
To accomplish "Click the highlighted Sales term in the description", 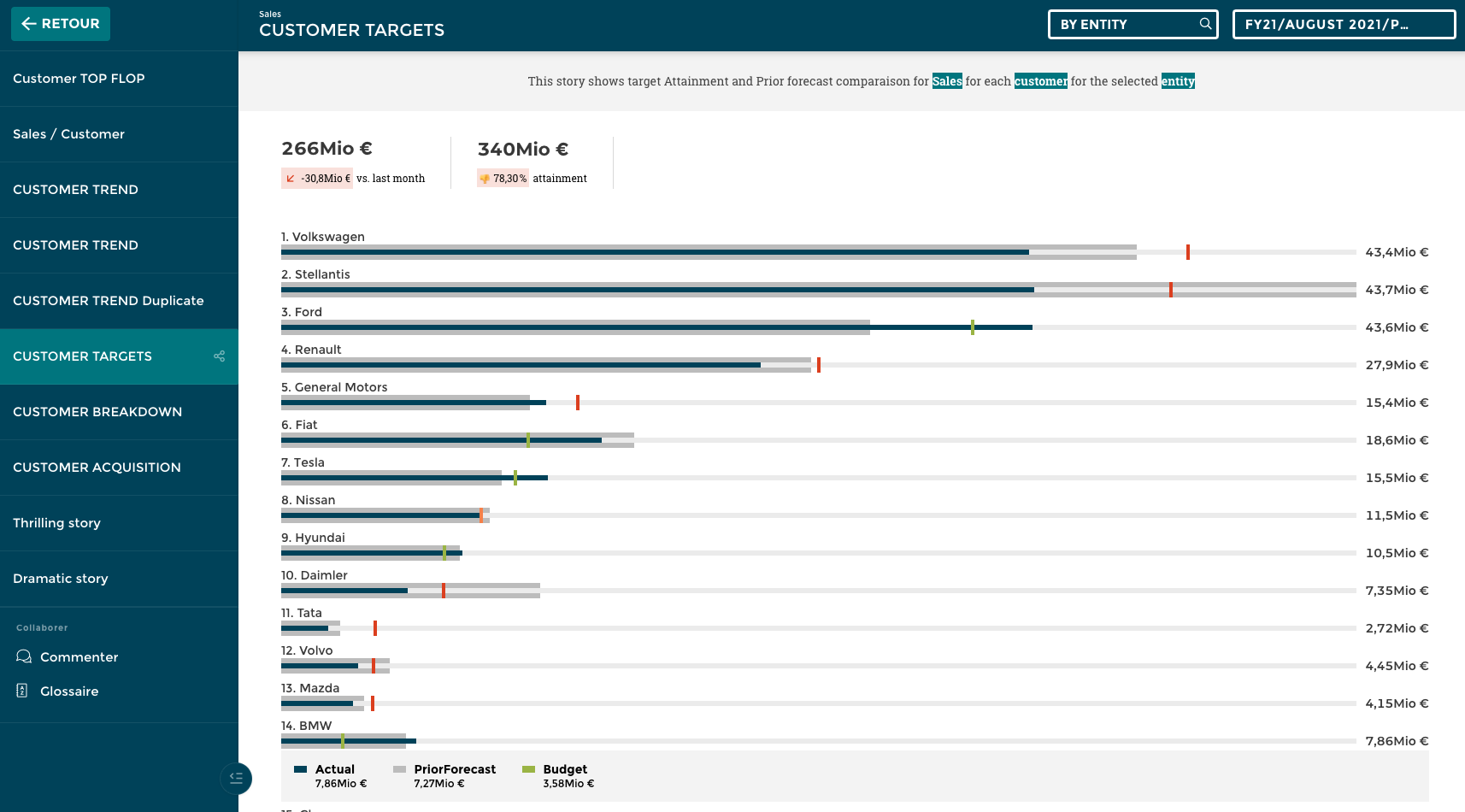I will coord(947,81).
